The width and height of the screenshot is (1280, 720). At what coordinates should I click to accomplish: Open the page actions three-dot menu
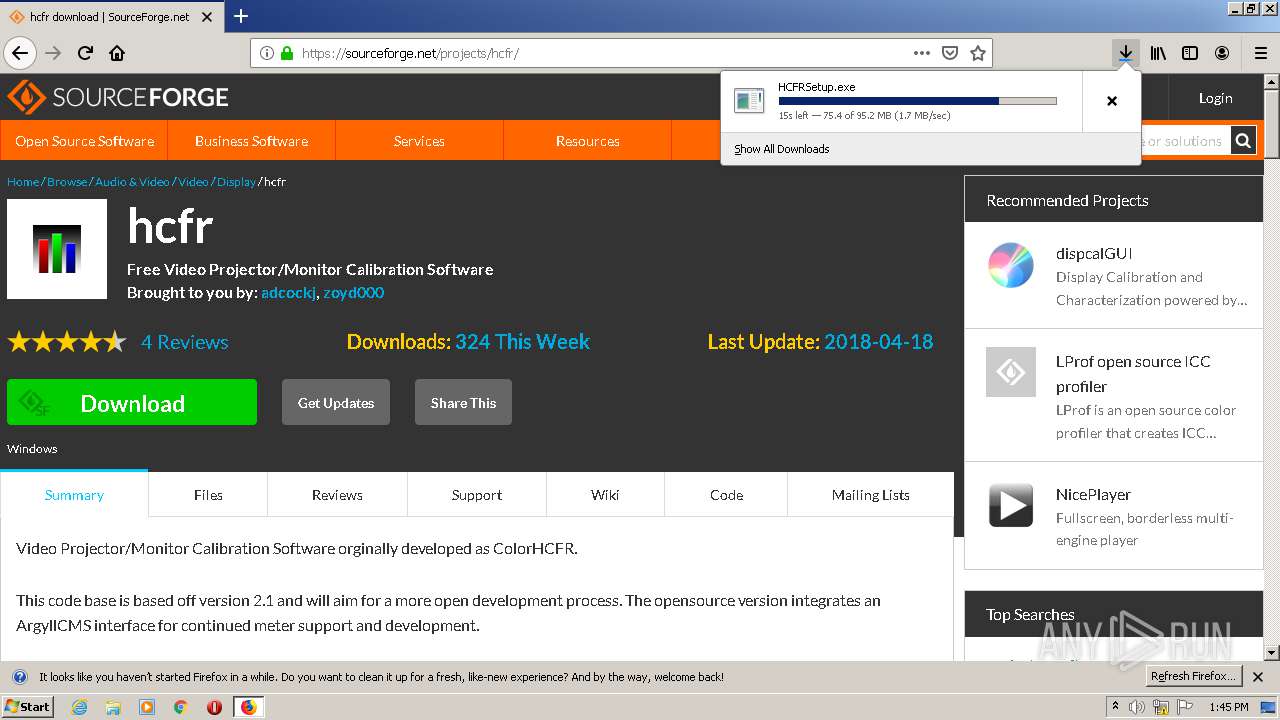[921, 53]
